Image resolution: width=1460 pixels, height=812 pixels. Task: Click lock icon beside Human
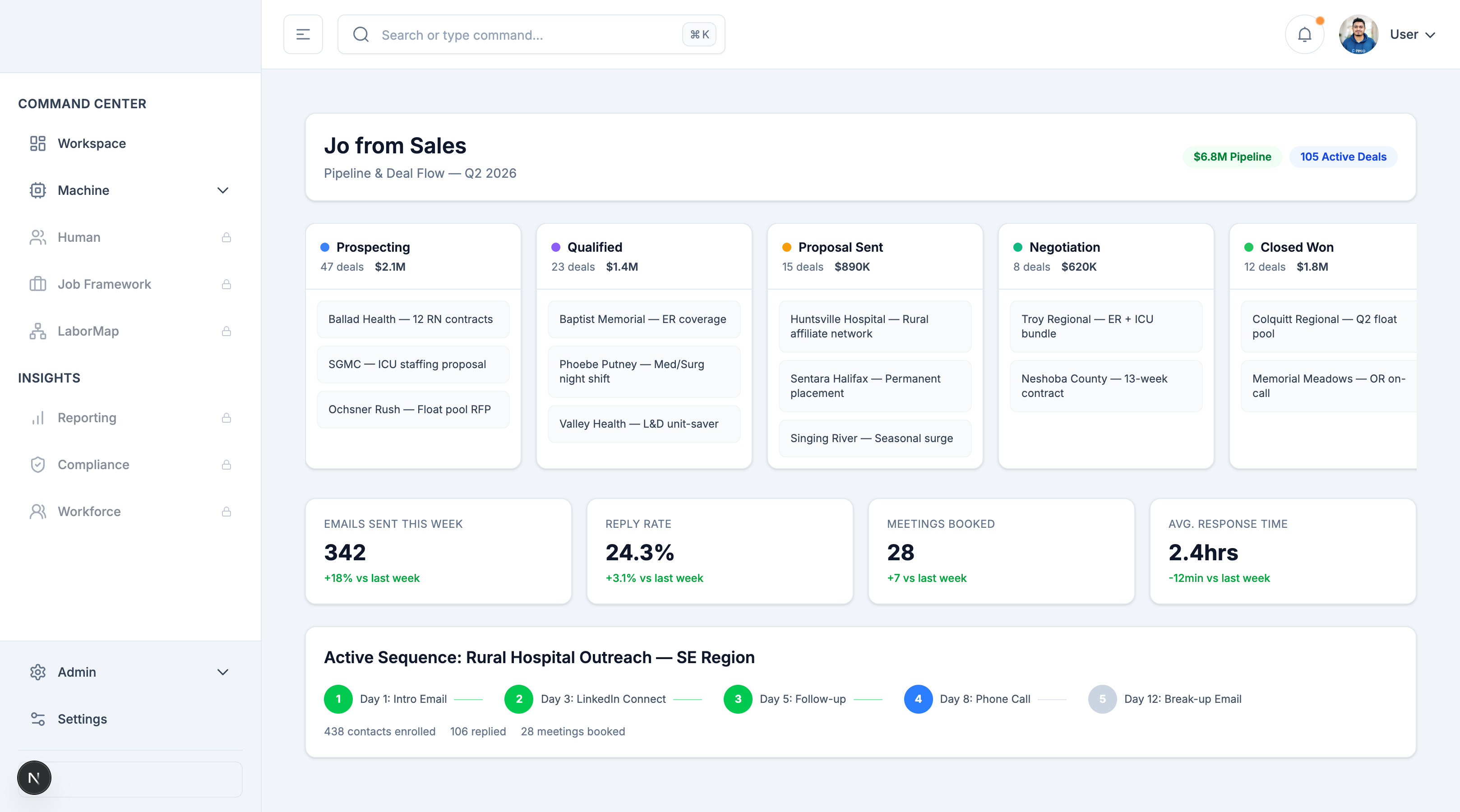click(226, 237)
